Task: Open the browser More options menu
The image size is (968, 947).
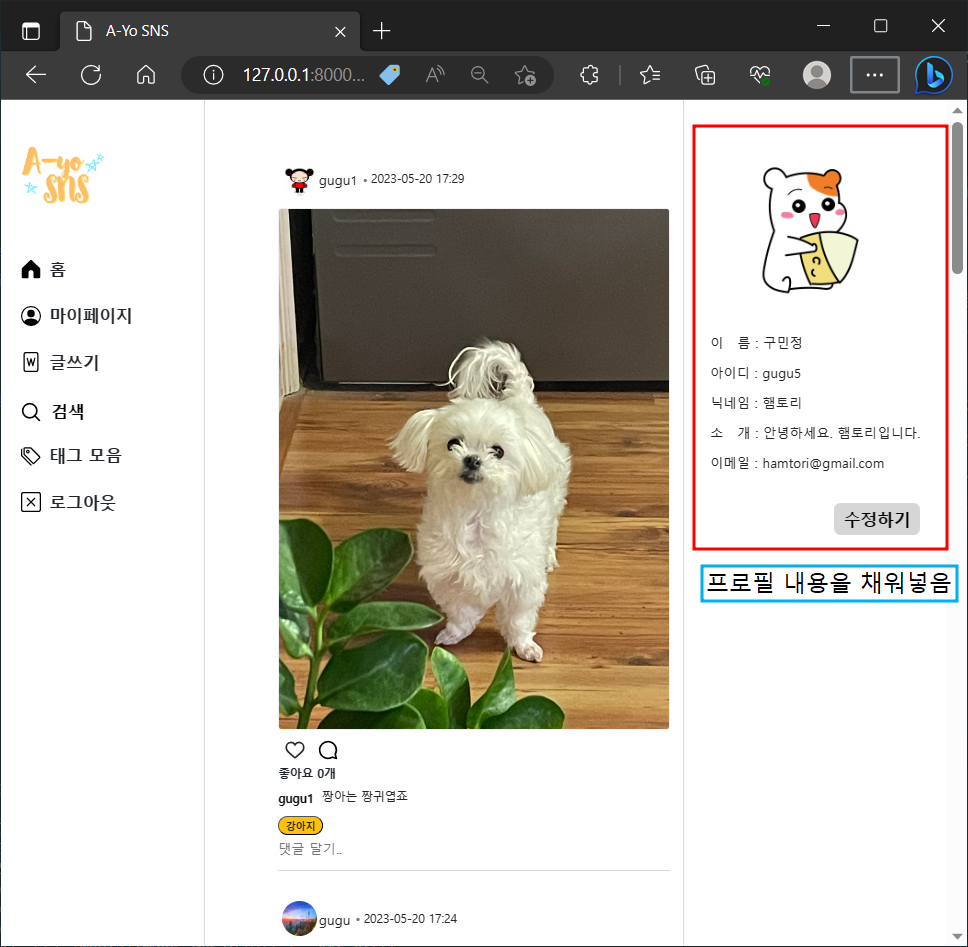Action: pos(874,75)
